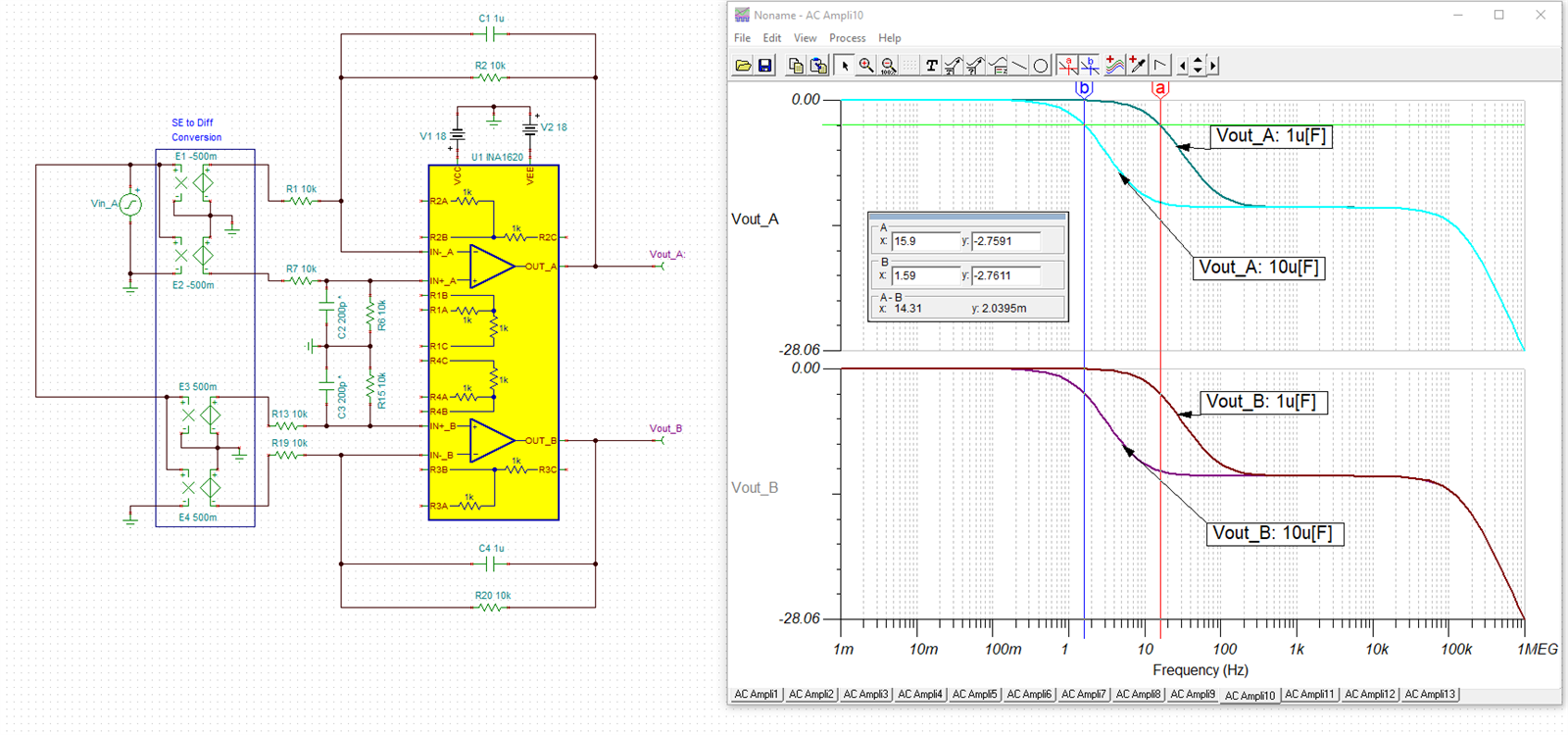Screen dimensions: 1568x735
Task: Click the second curve label icon
Action: pyautogui.click(x=975, y=66)
